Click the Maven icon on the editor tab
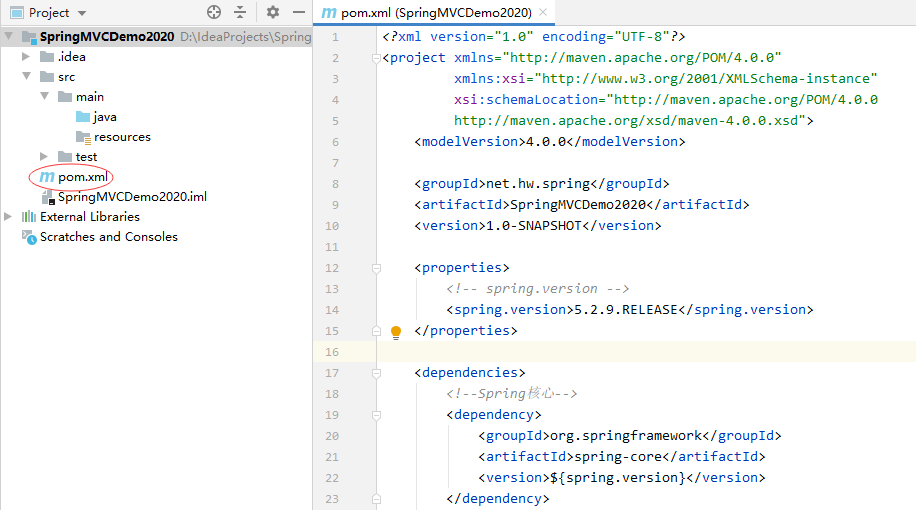Screen dimensions: 916x510 (x=329, y=12)
